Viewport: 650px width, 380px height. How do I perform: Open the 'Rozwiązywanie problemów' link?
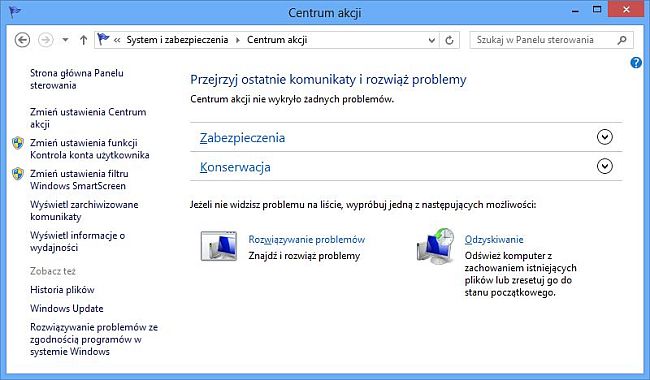pyautogui.click(x=307, y=240)
